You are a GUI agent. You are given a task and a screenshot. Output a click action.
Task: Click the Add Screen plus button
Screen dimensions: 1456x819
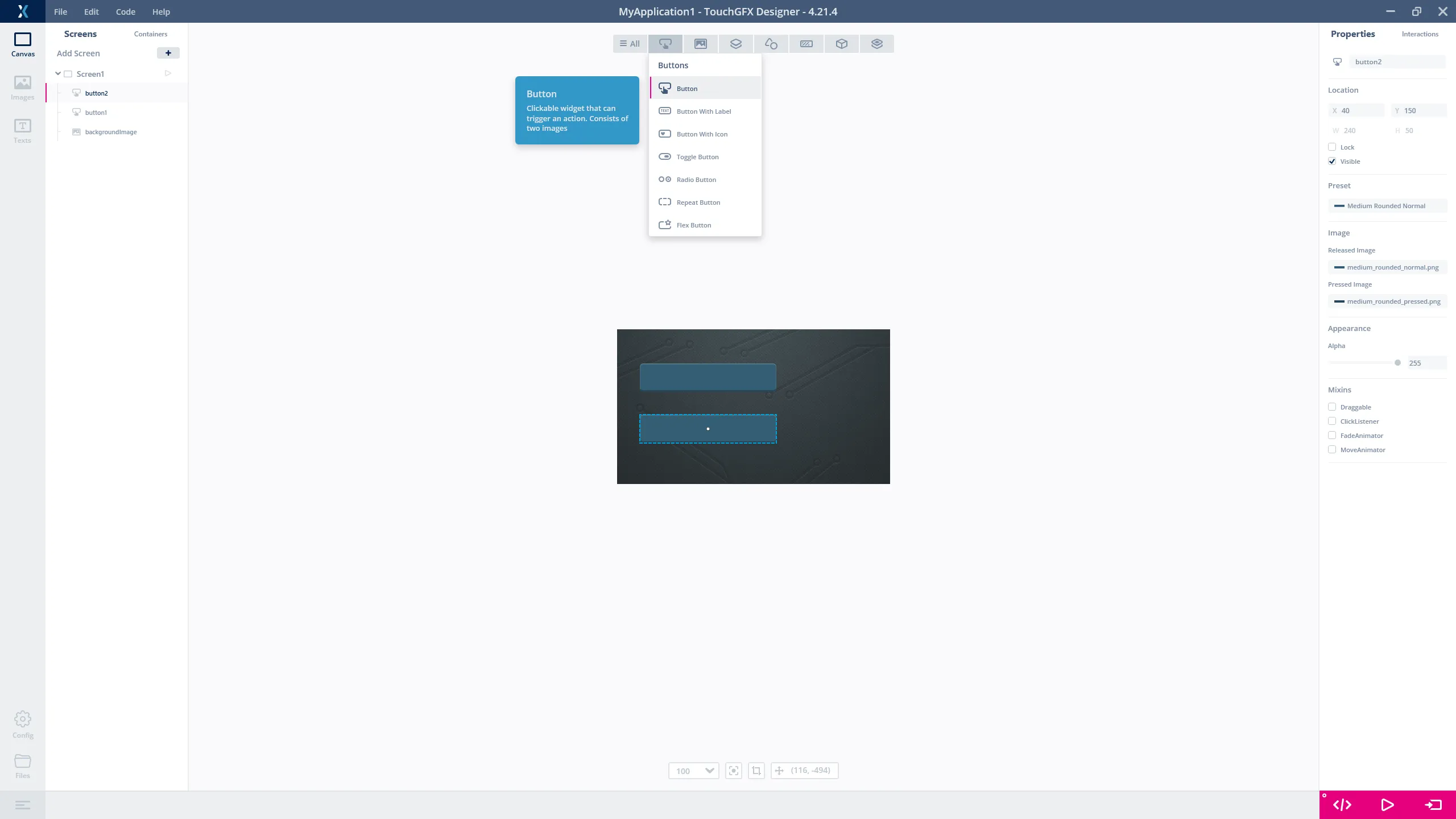coord(168,53)
